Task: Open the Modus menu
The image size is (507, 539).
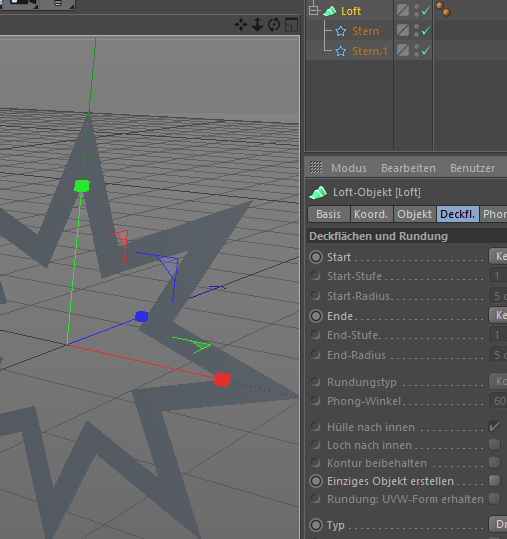Action: point(349,168)
